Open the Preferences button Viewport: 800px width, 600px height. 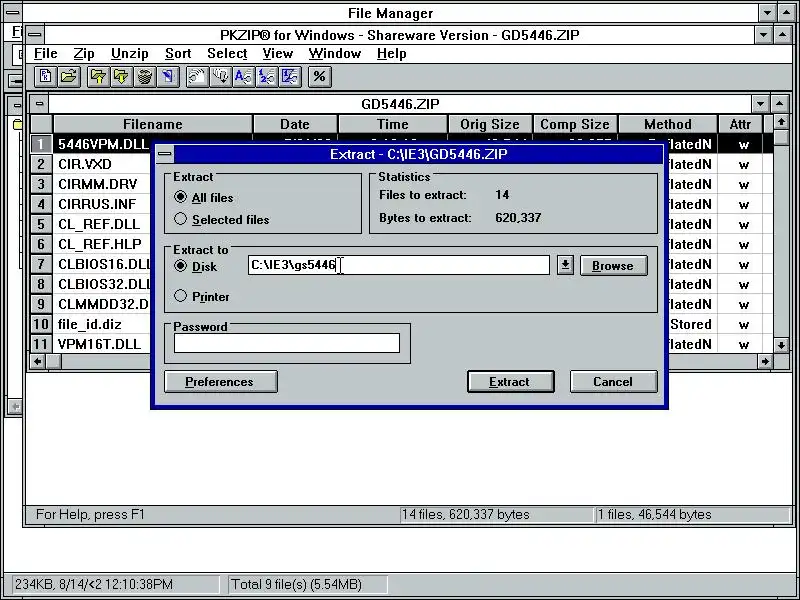point(220,382)
